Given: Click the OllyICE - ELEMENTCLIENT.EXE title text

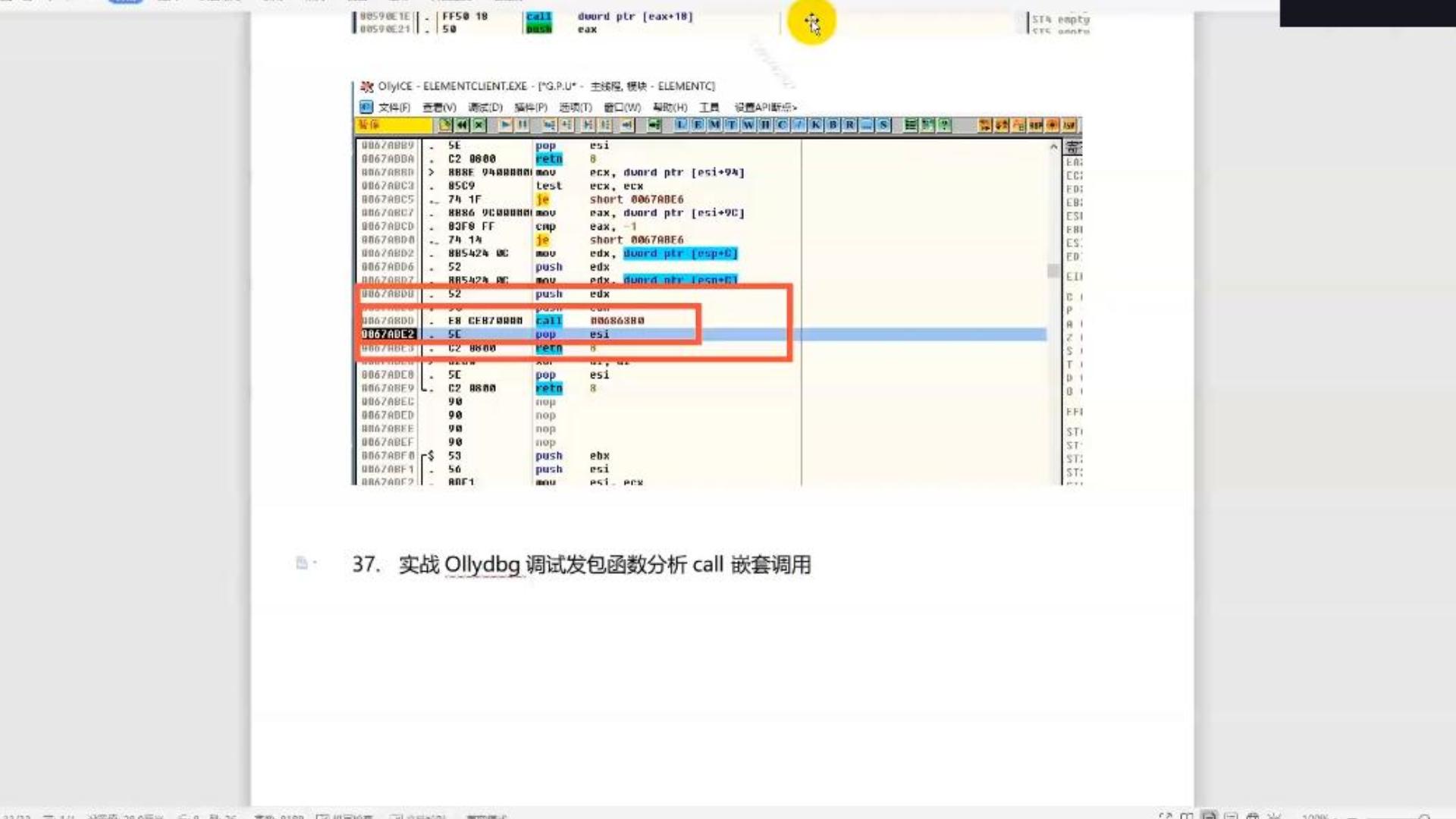Looking at the screenshot, I should coord(546,86).
